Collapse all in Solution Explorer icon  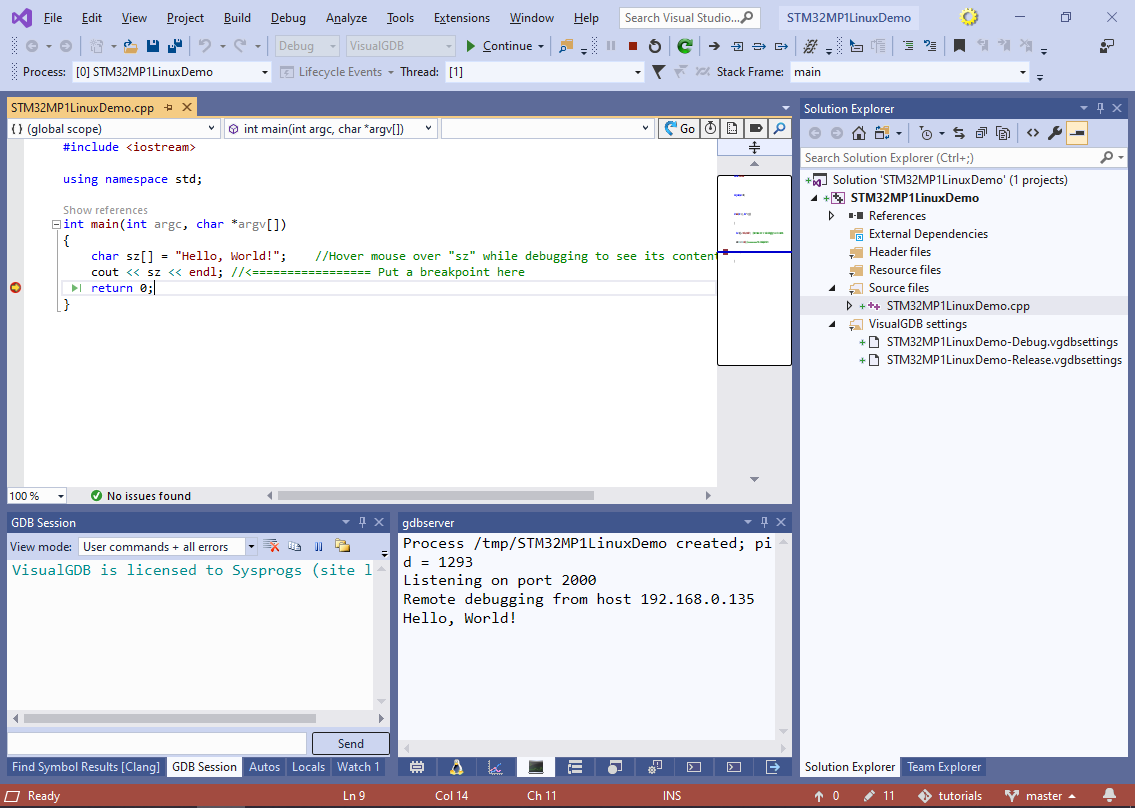pos(981,133)
